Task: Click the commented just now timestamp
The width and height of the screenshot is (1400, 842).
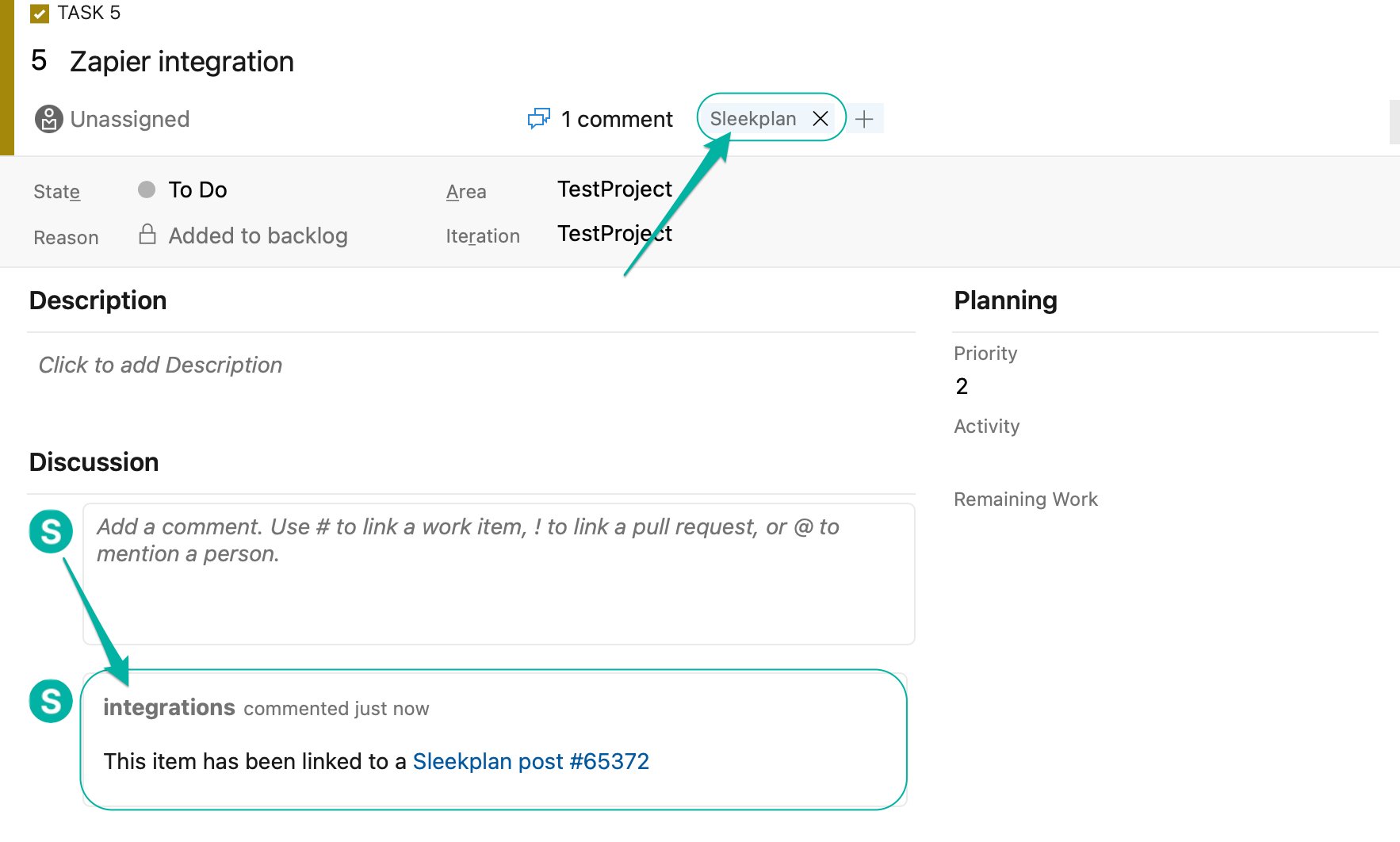Action: (x=336, y=709)
